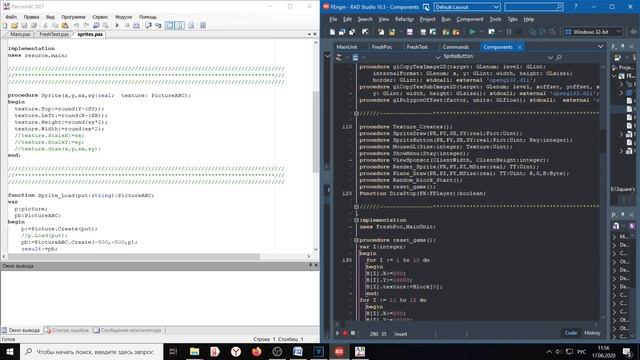Viewport: 640px width, 360px height.
Task: Open the Windows 32-bit platform dropdown
Action: pyautogui.click(x=618, y=32)
